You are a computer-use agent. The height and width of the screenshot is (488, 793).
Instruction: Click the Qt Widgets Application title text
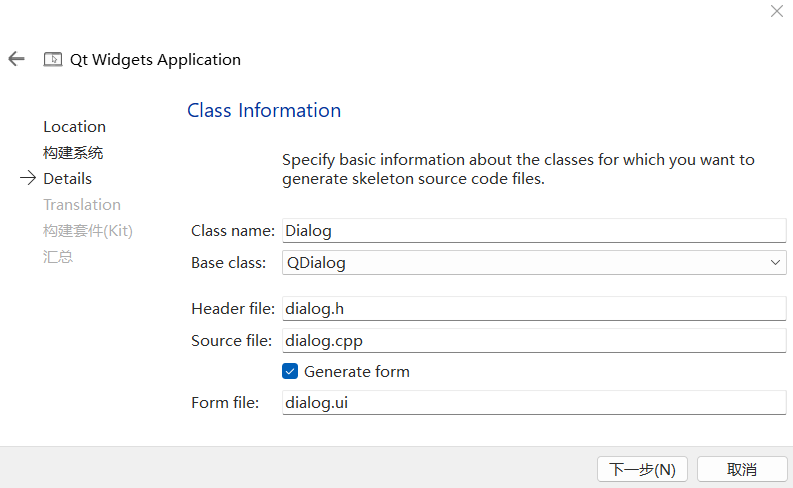pos(155,60)
